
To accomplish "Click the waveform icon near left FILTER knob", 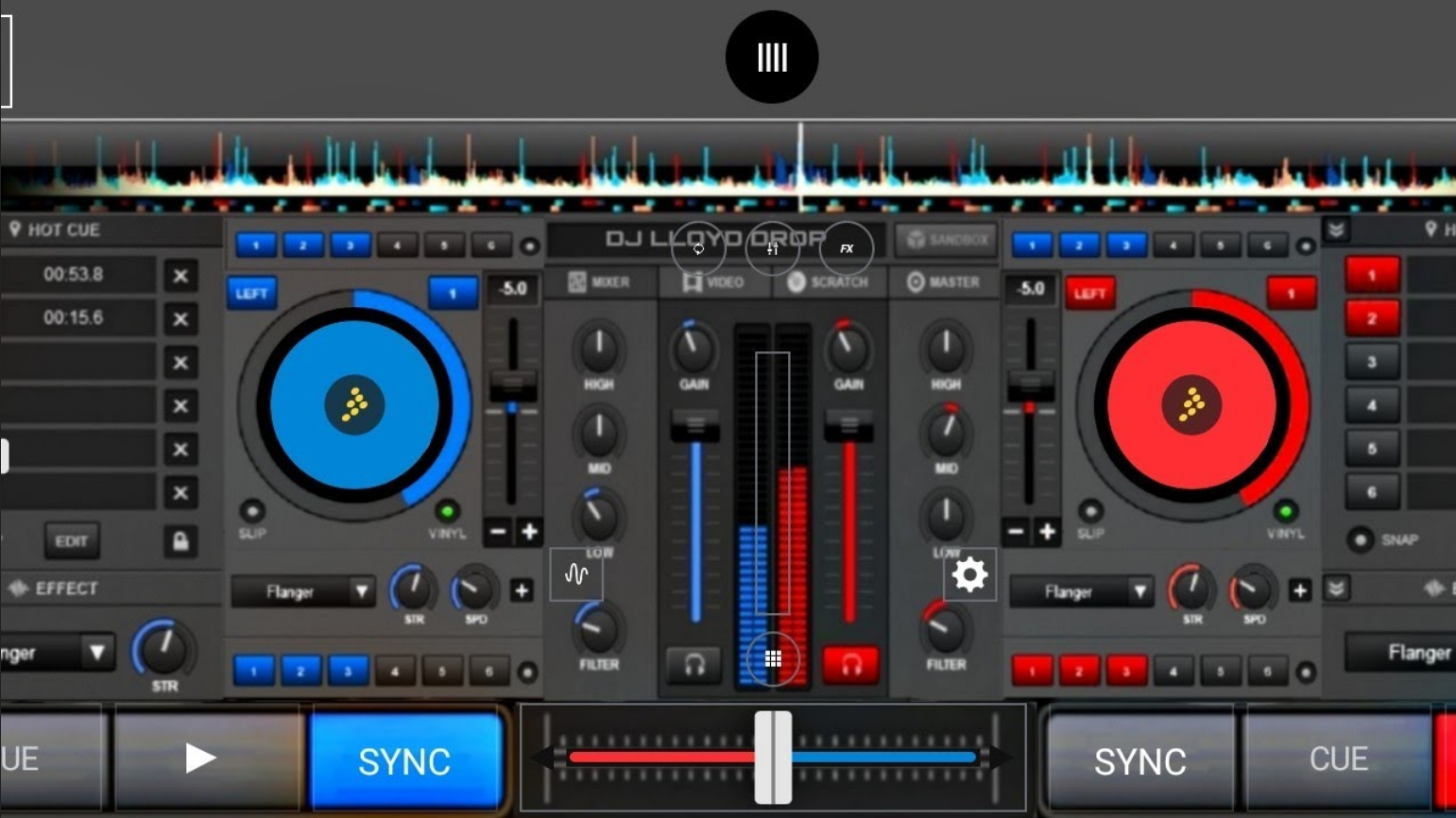I will (575, 573).
